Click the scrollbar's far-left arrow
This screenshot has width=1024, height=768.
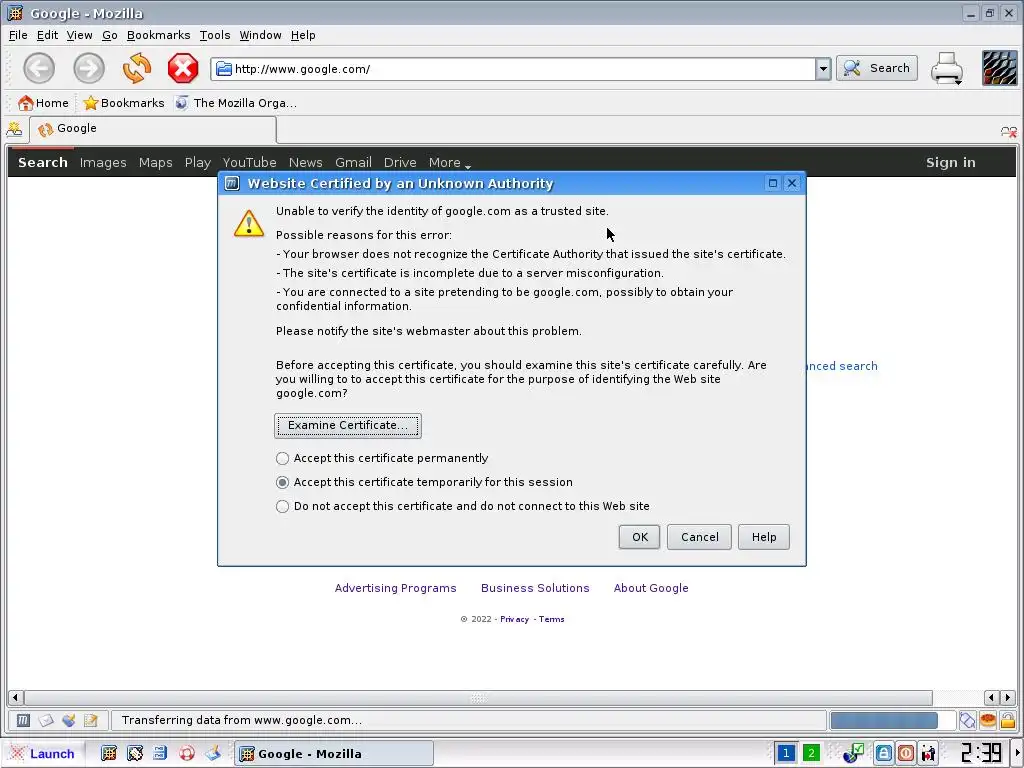(x=16, y=698)
